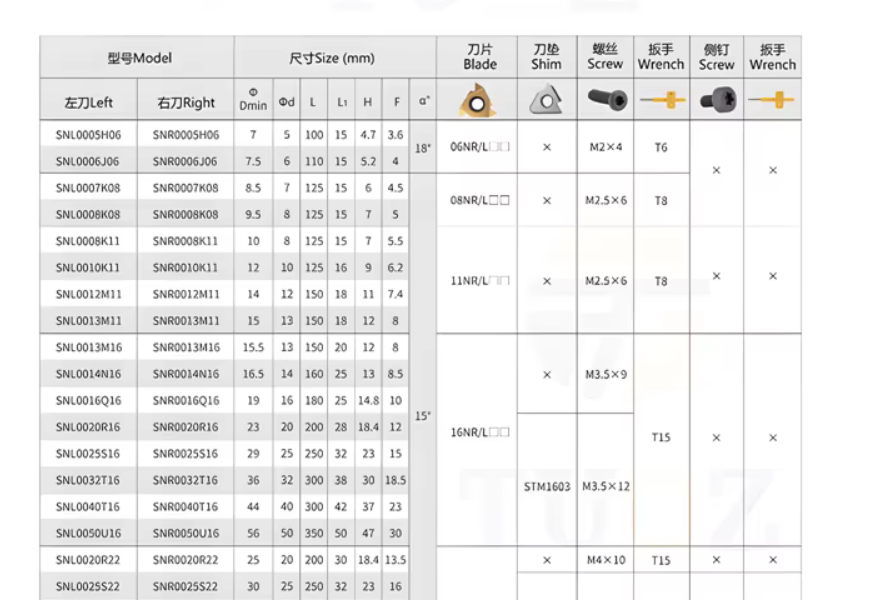The width and height of the screenshot is (886, 600).
Task: Select left model SNL0008K08
Action: coord(88,214)
